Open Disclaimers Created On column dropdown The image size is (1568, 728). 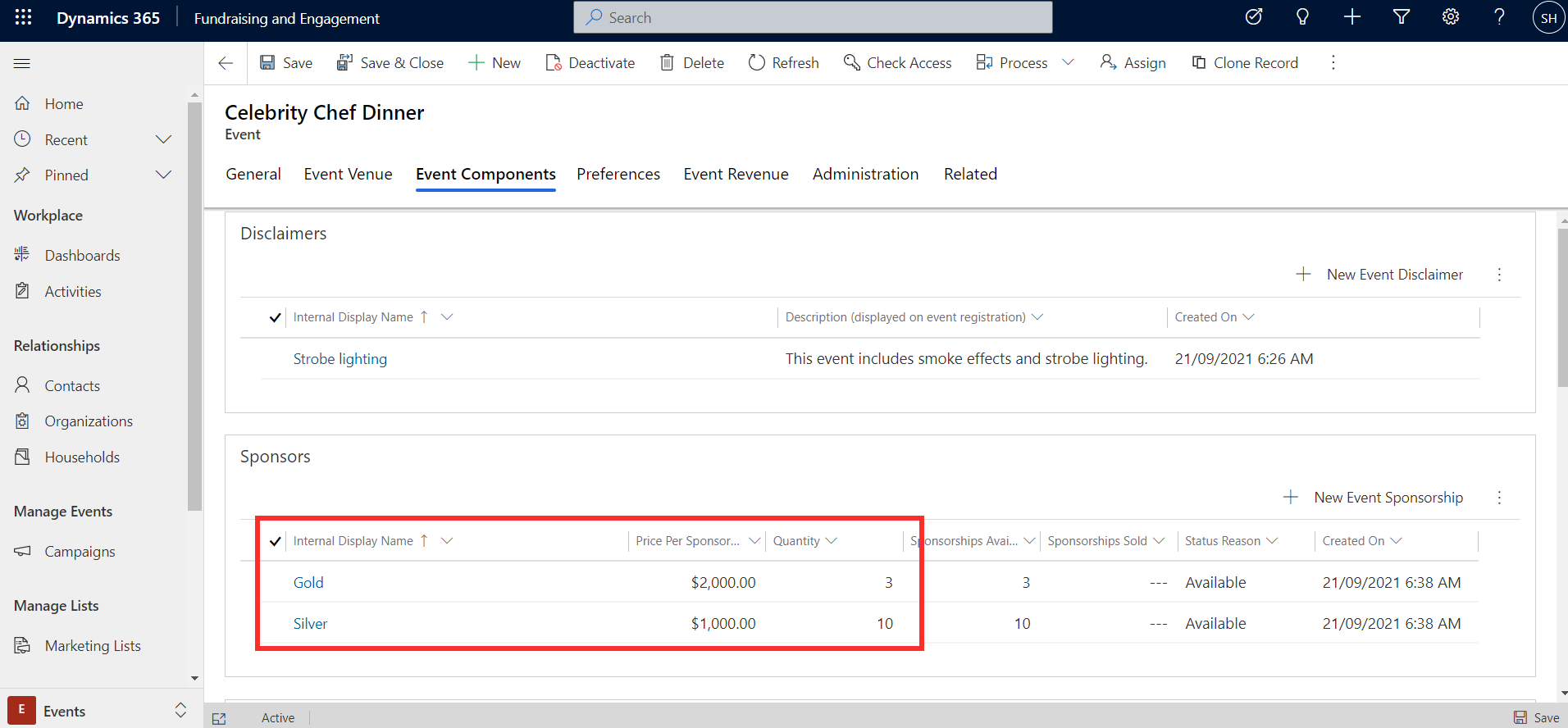click(x=1248, y=317)
